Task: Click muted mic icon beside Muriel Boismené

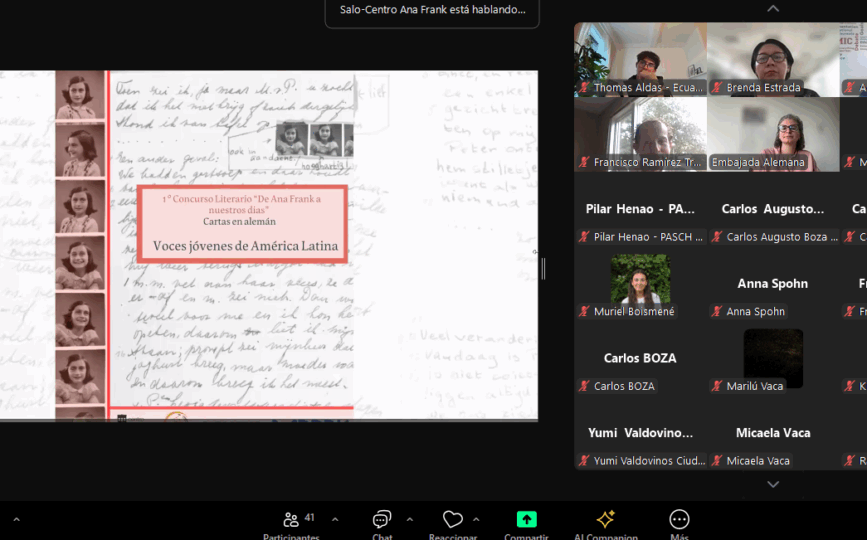Action: pyautogui.click(x=584, y=312)
